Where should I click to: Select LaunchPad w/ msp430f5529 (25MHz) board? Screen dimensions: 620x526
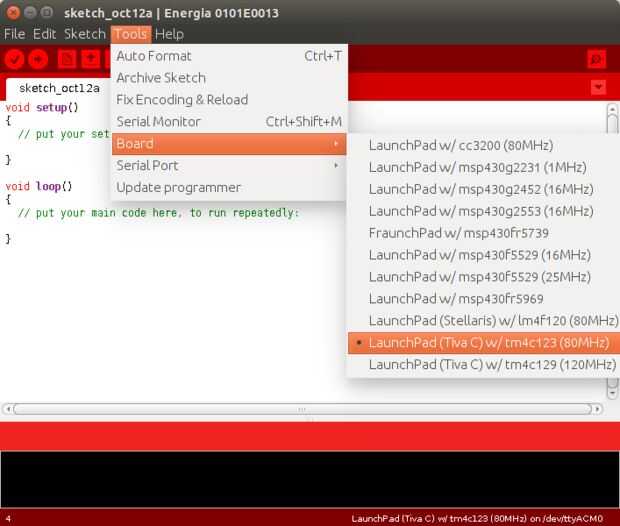[484, 277]
